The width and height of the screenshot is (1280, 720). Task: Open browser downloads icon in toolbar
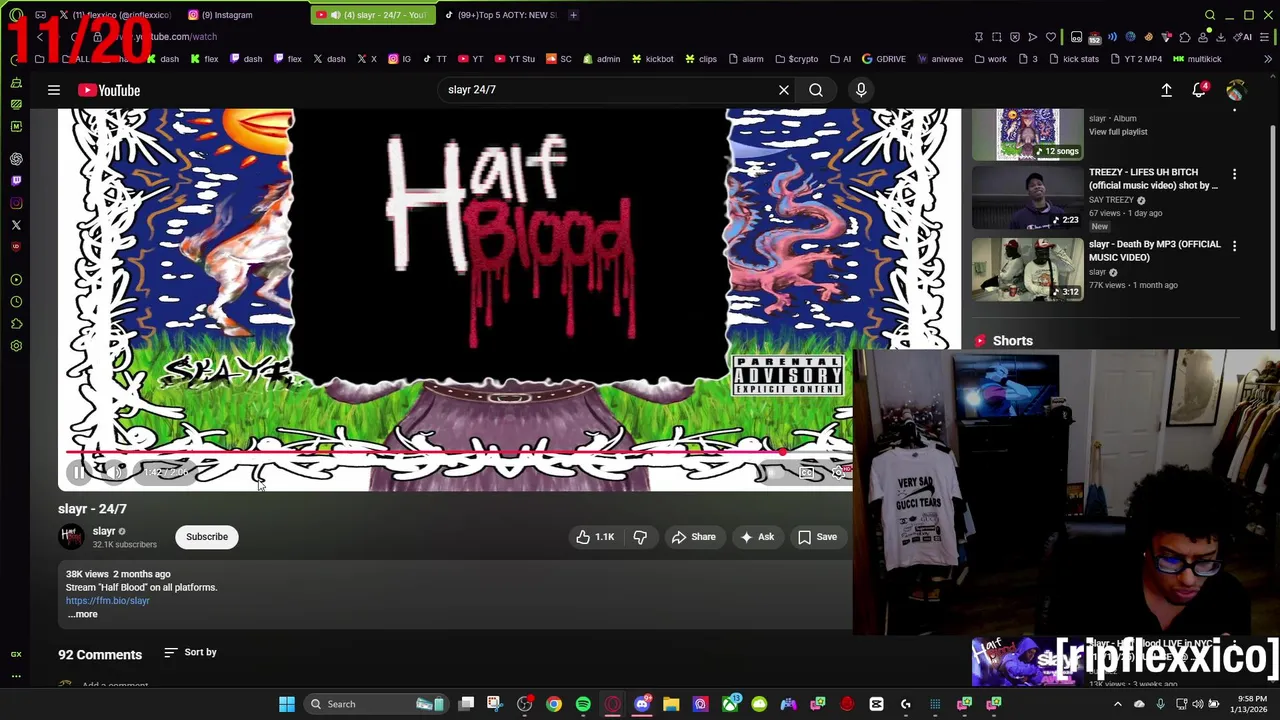pyautogui.click(x=1221, y=37)
